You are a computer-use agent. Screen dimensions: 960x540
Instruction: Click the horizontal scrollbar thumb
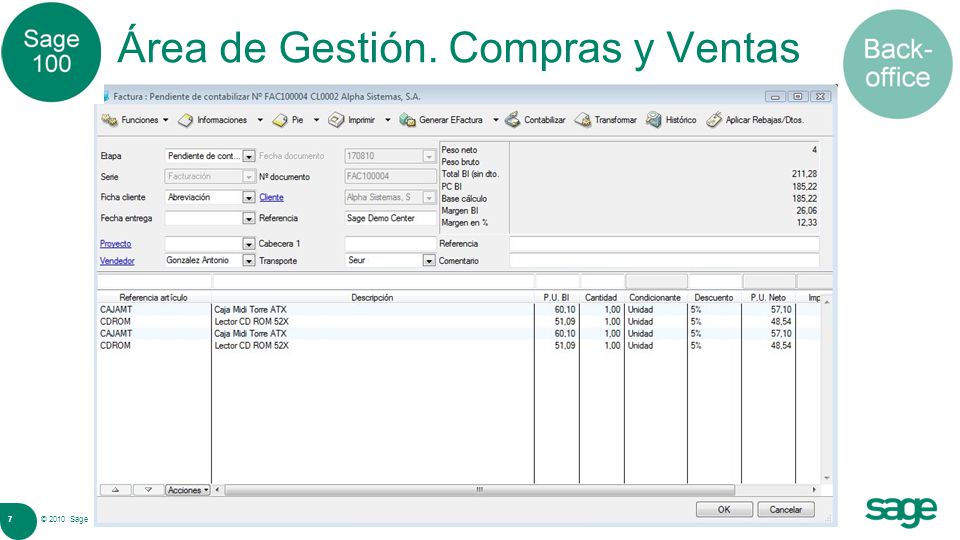coord(479,490)
